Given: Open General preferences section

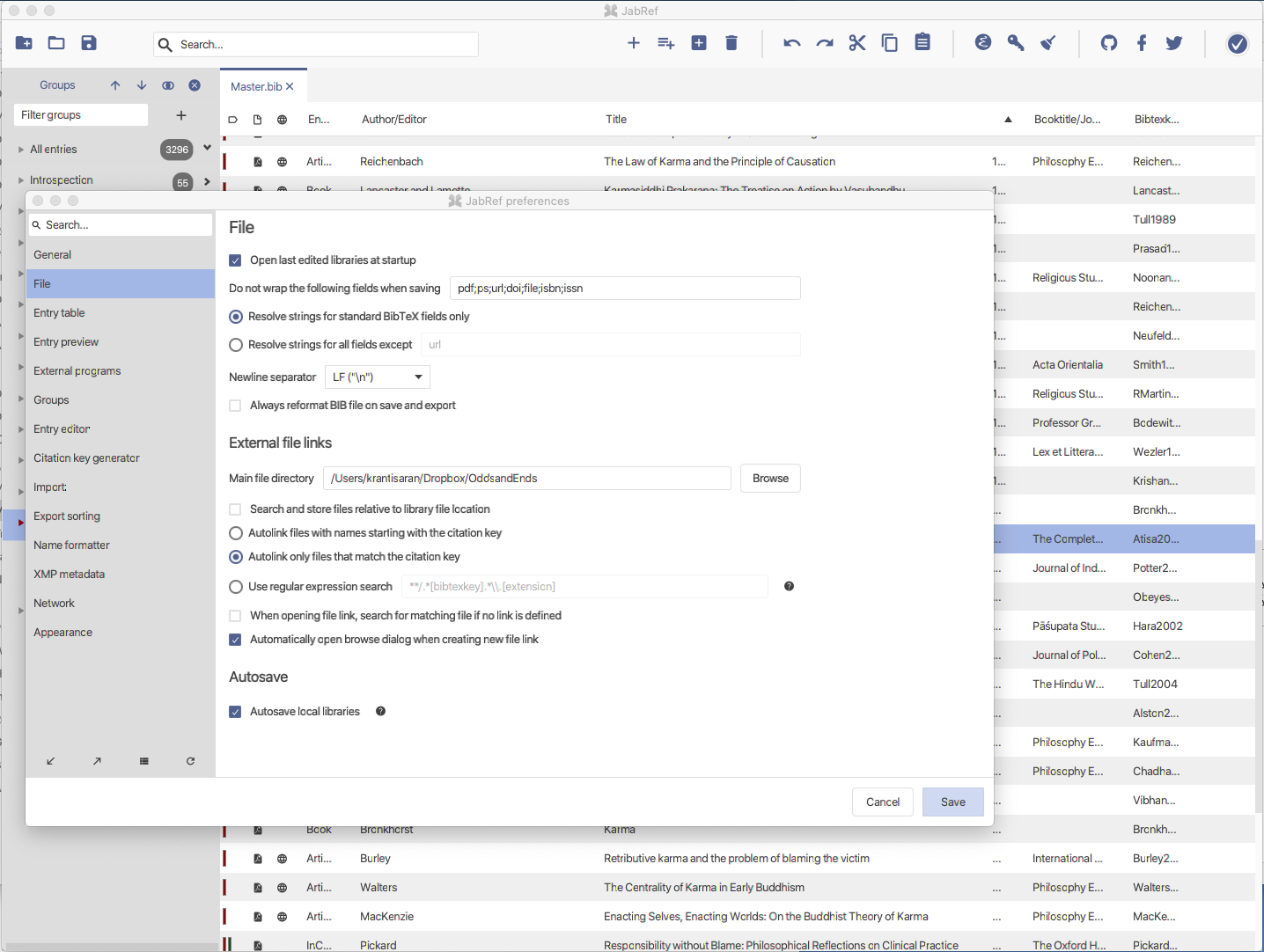Looking at the screenshot, I should [121, 255].
